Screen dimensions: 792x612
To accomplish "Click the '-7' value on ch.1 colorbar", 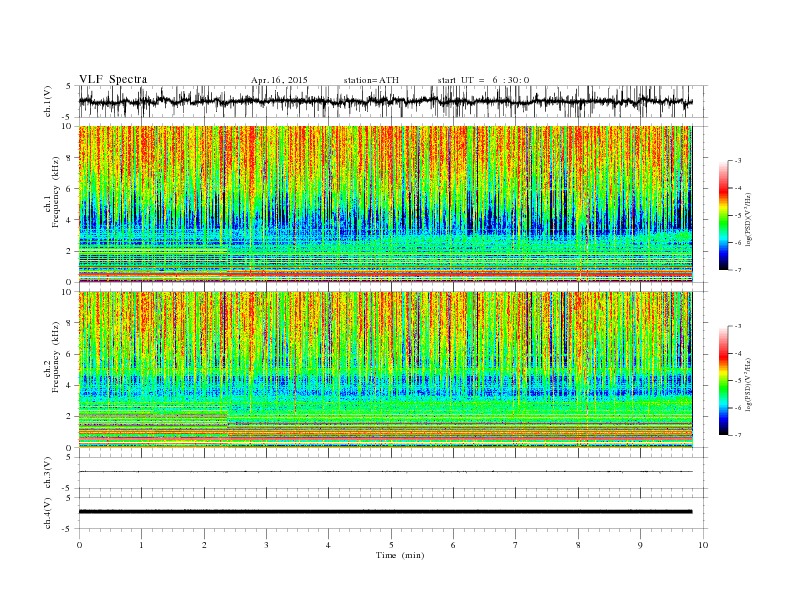I will tap(737, 270).
